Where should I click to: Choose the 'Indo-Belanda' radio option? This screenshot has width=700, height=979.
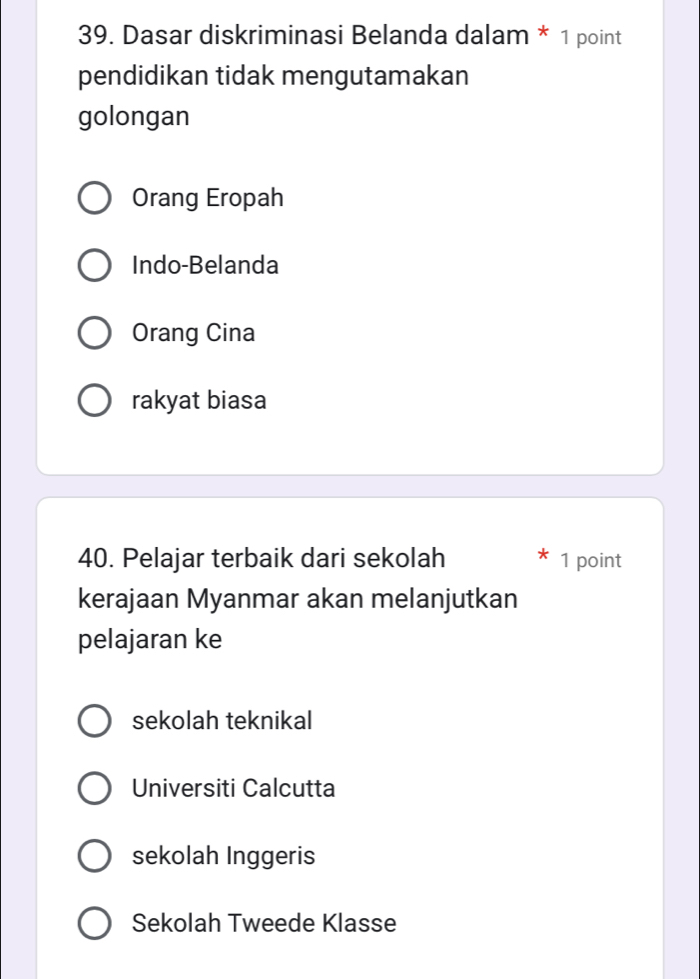[x=95, y=267]
